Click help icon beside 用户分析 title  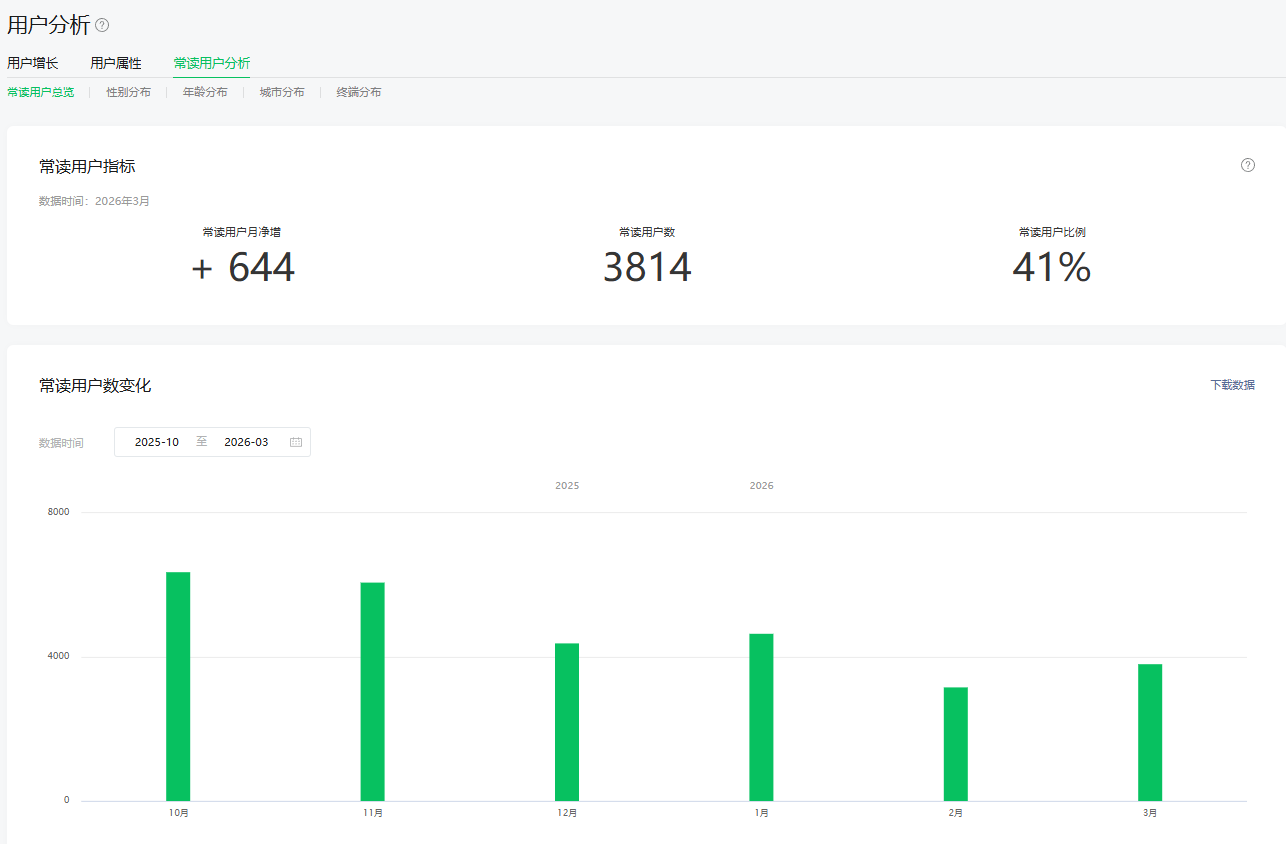(x=102, y=25)
